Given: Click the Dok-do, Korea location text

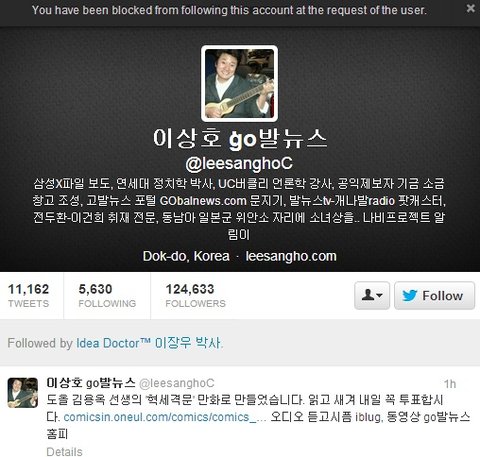Looking at the screenshot, I should pos(186,256).
